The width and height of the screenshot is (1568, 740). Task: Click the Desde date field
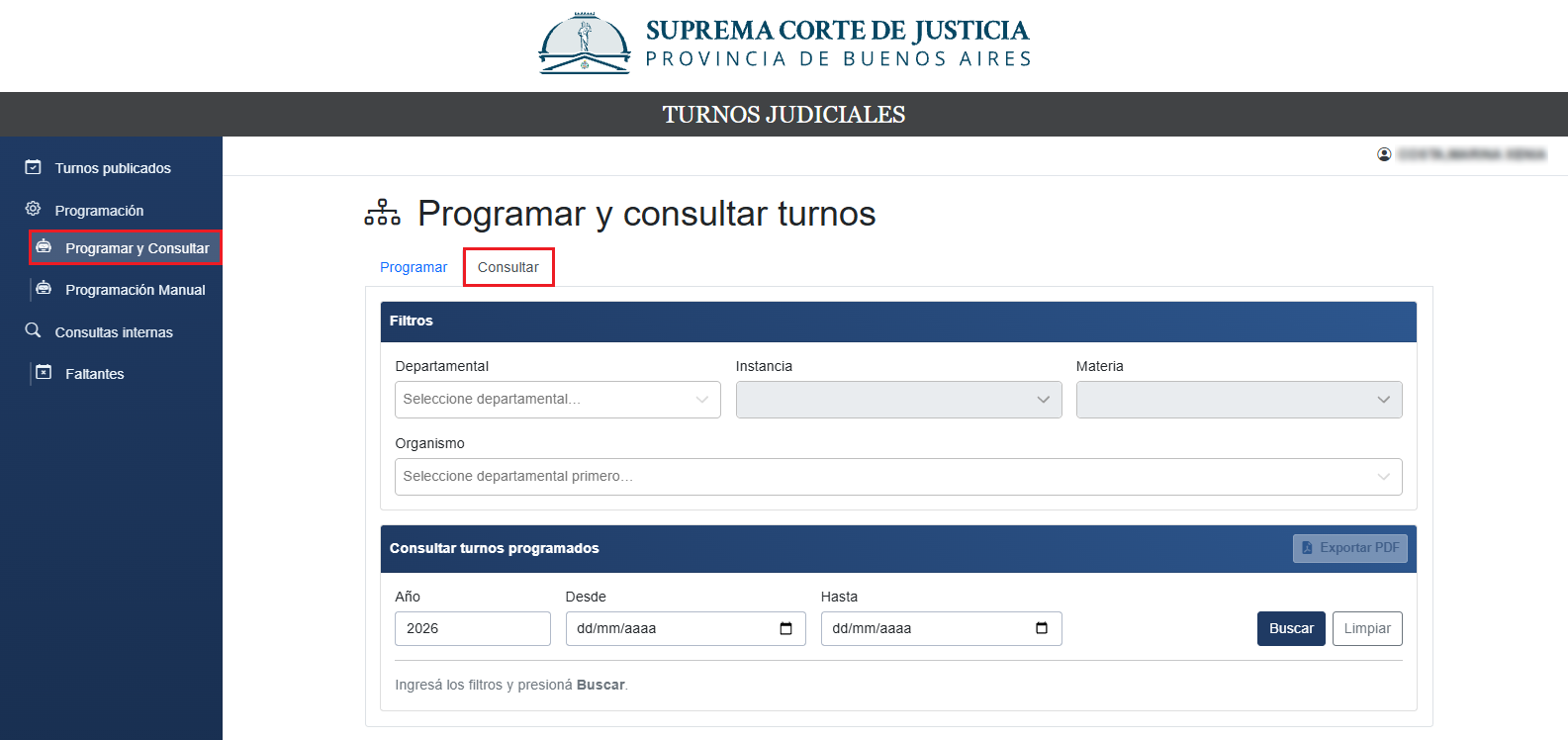686,628
